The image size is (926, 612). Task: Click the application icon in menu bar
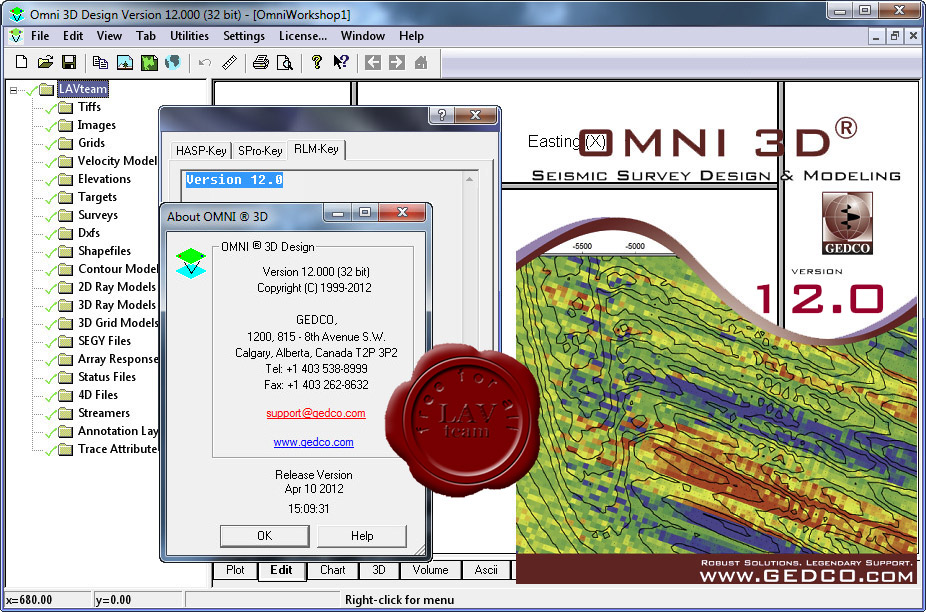pos(16,35)
